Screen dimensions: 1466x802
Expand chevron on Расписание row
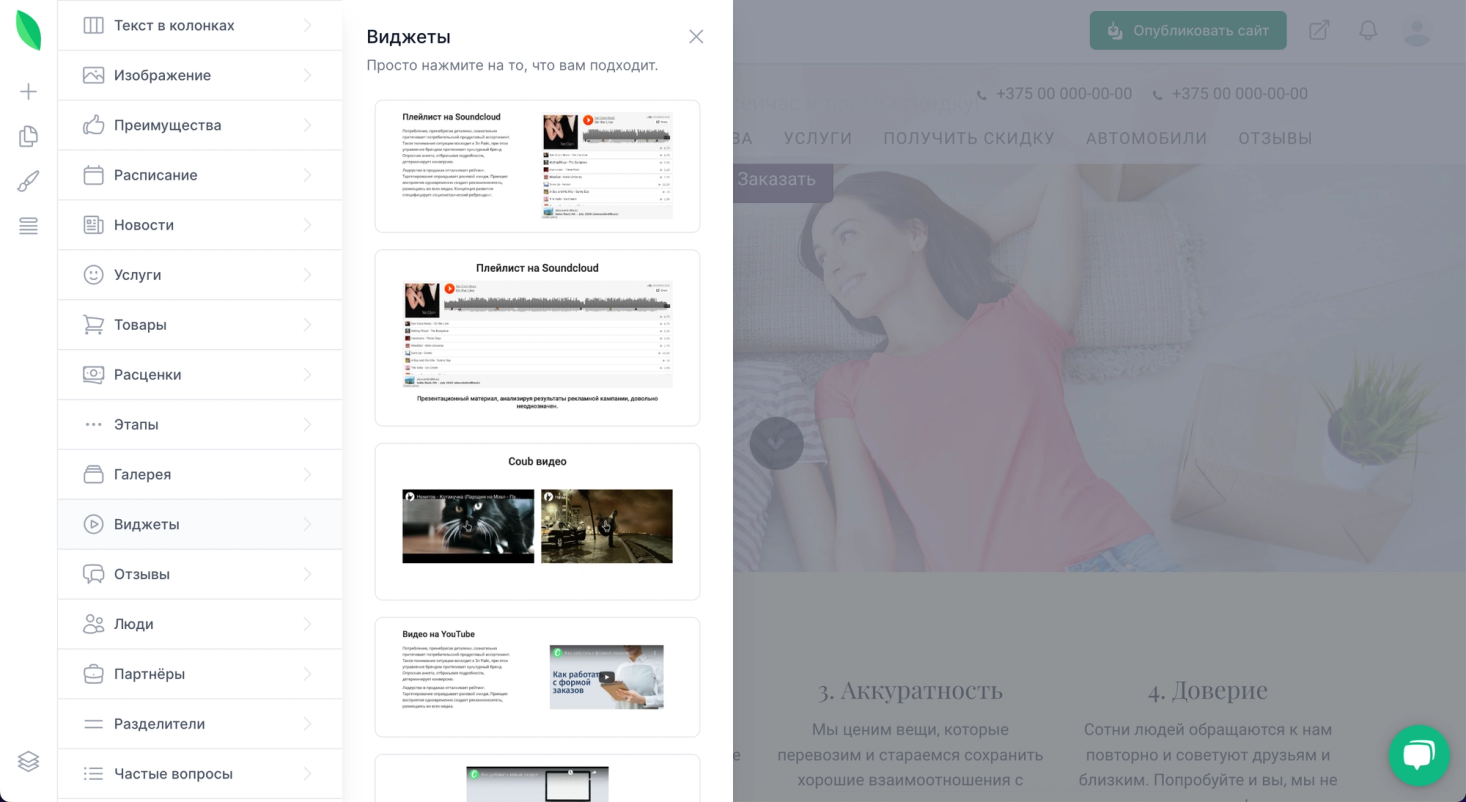307,175
